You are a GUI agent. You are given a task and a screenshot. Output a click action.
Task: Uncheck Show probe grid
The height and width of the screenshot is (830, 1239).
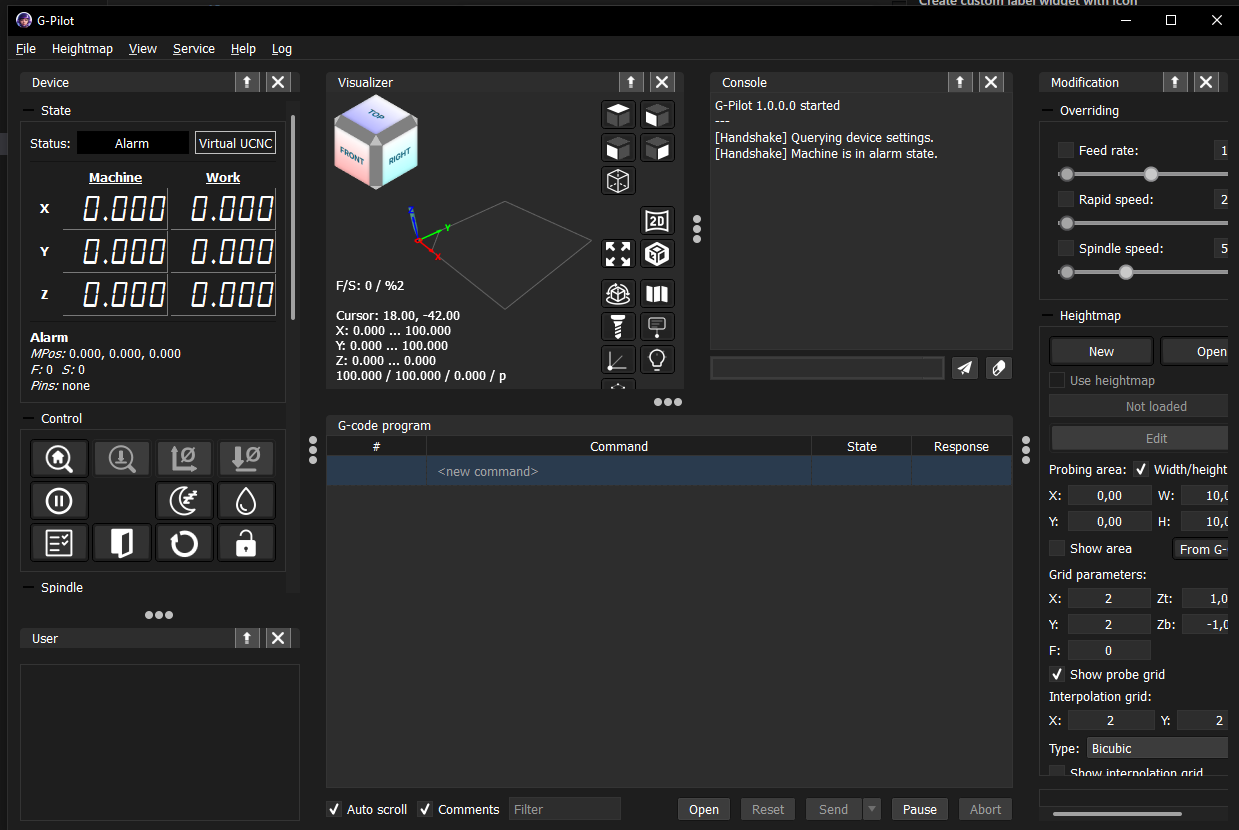click(x=1057, y=674)
